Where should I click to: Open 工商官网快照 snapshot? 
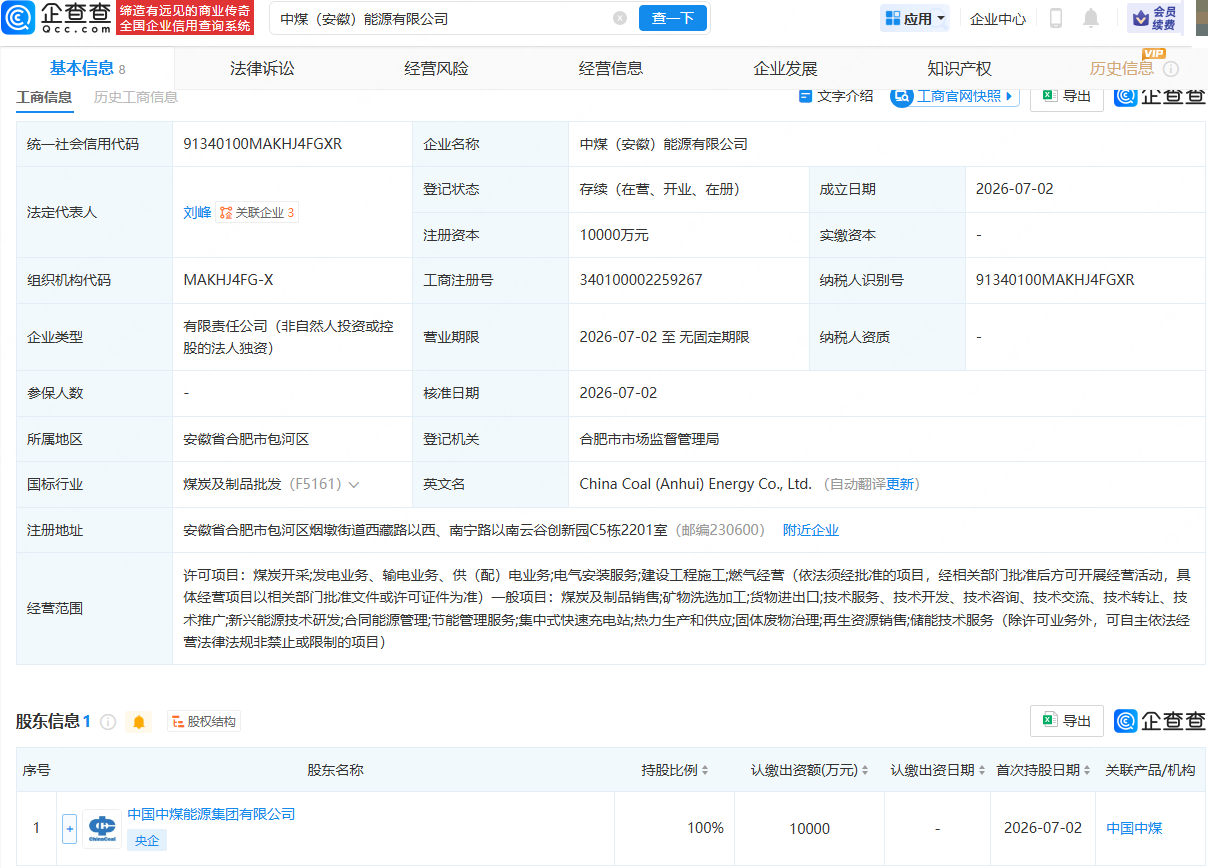coord(954,96)
